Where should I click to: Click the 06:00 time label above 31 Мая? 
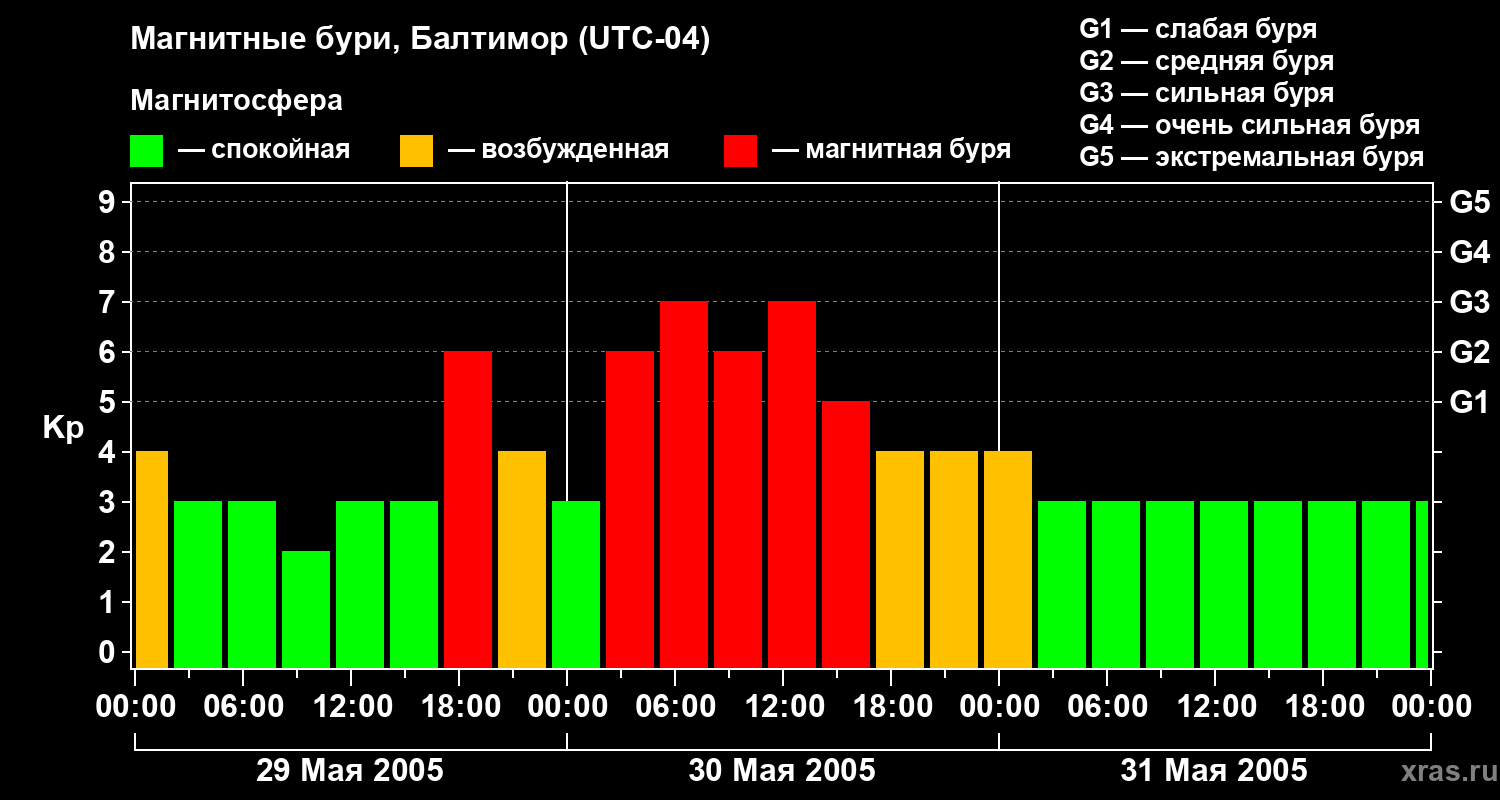(1107, 706)
